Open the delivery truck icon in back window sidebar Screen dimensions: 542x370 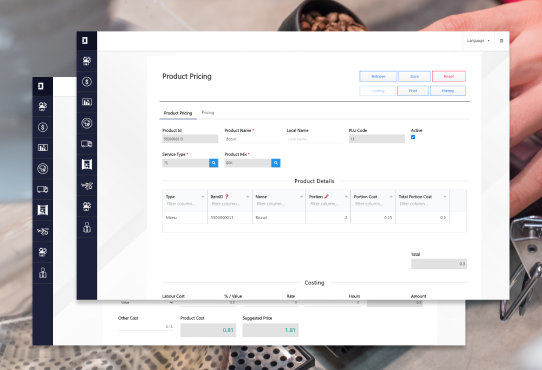point(43,189)
